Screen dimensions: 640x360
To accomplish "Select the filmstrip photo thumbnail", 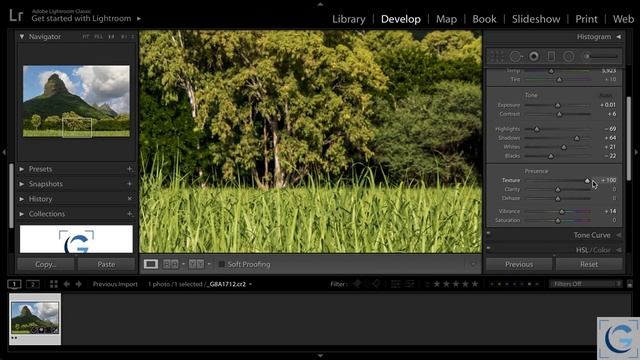I will click(x=35, y=319).
